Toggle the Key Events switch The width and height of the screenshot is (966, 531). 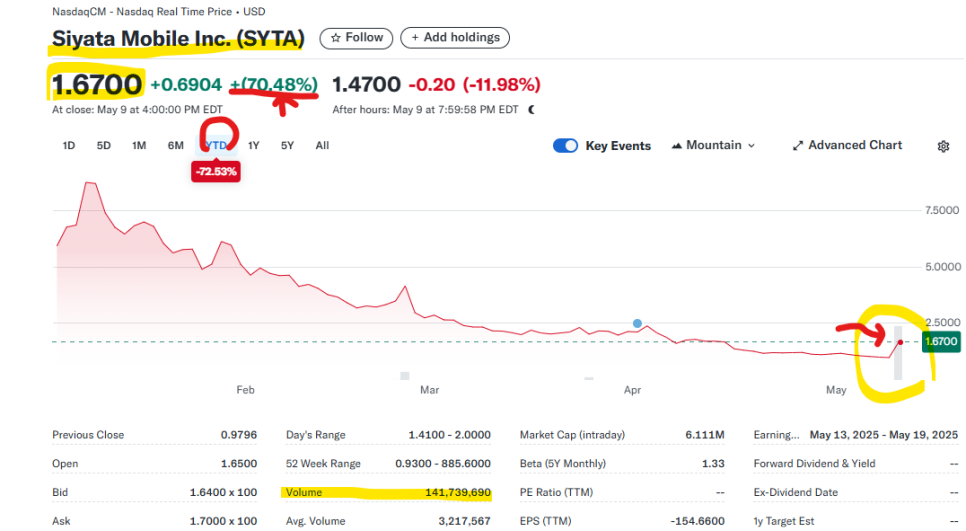pos(565,145)
